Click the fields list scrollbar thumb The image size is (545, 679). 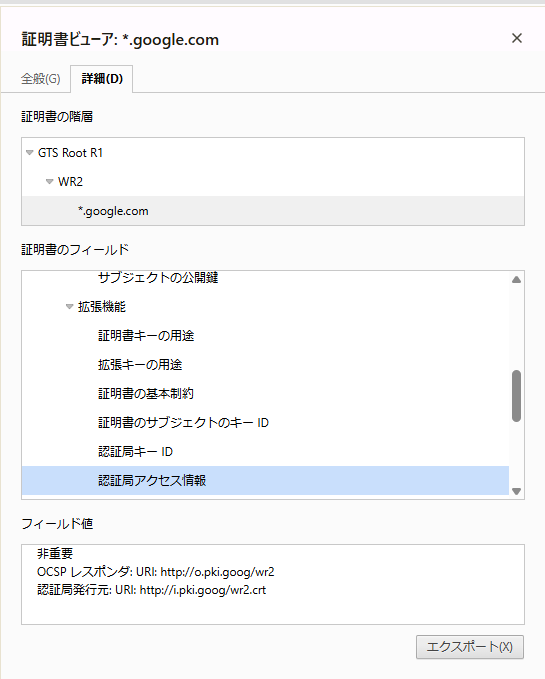[516, 396]
